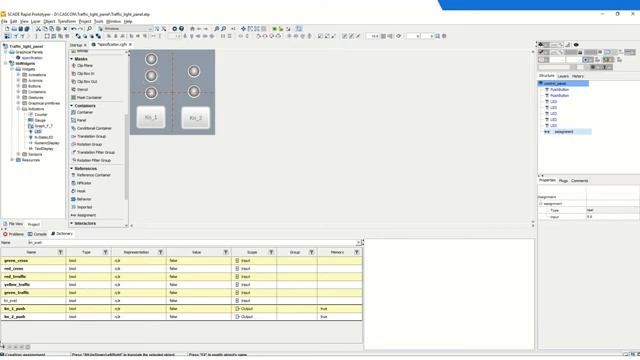Expand the Animations folder in widget tree

[x=18, y=75]
